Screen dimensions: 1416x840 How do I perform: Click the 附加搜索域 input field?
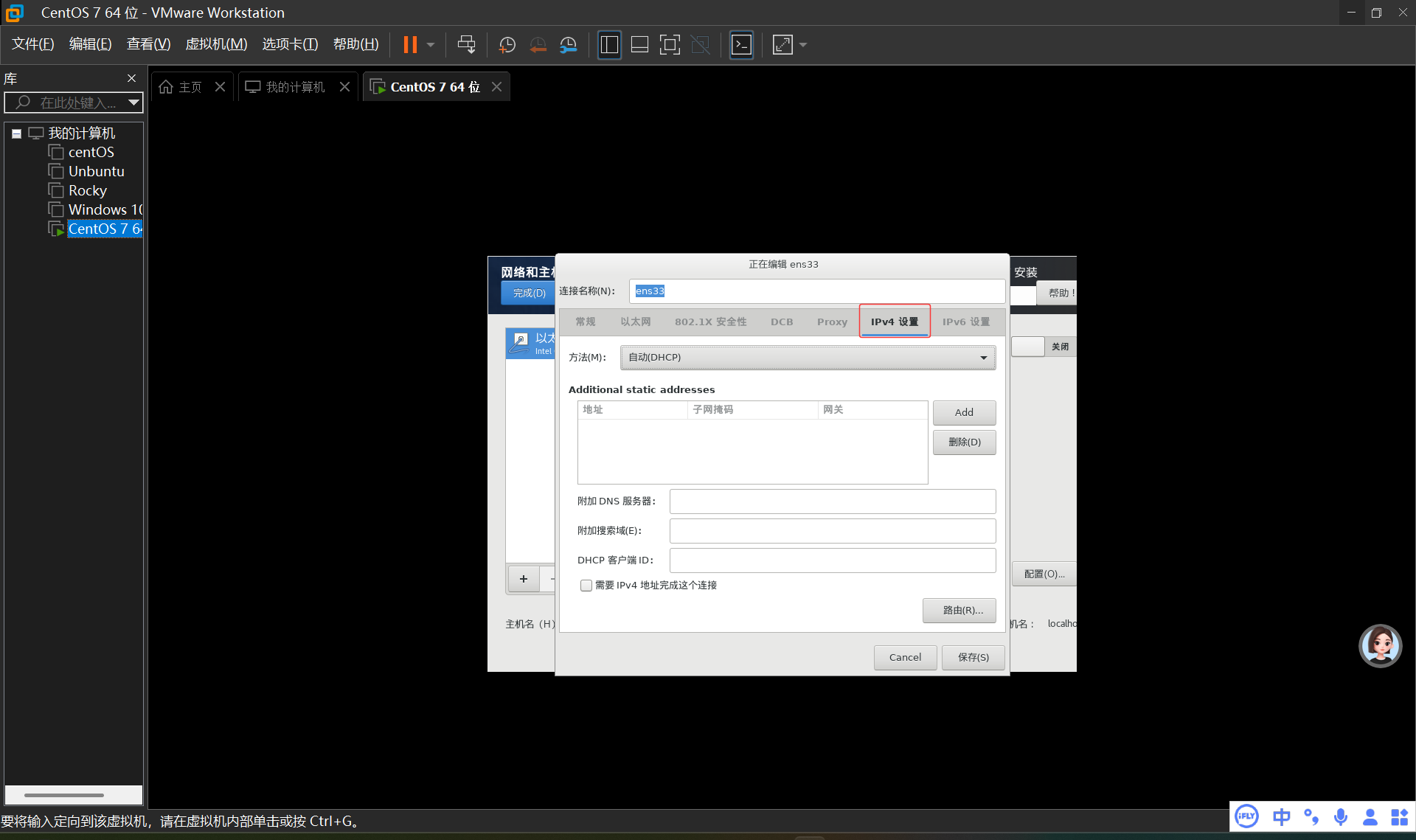[x=833, y=531]
